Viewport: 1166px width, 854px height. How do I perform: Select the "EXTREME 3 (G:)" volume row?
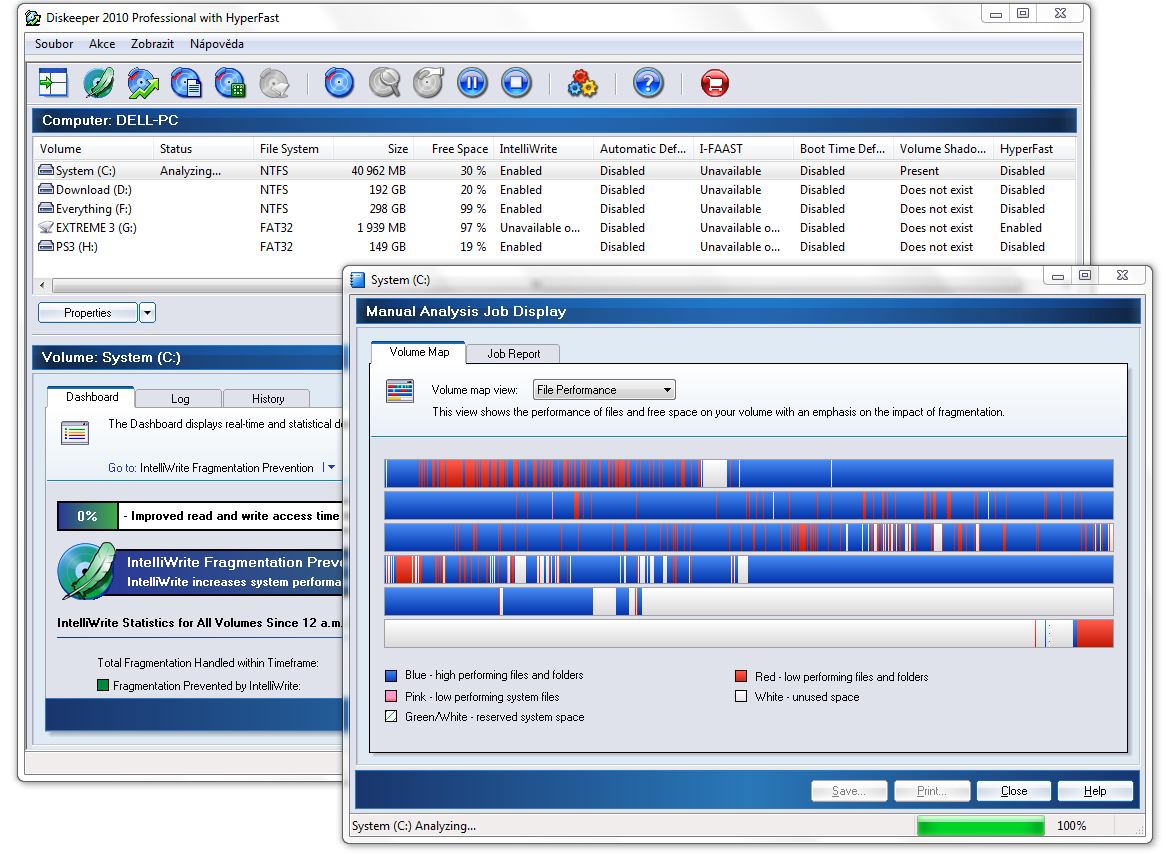pos(554,228)
